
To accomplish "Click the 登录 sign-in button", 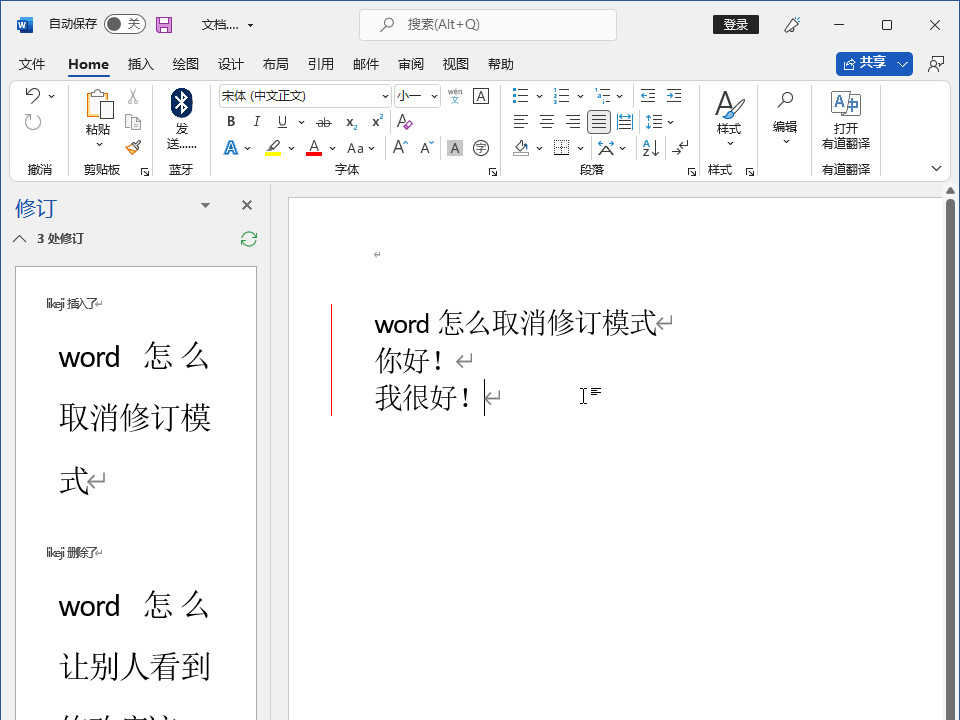I will 736,24.
